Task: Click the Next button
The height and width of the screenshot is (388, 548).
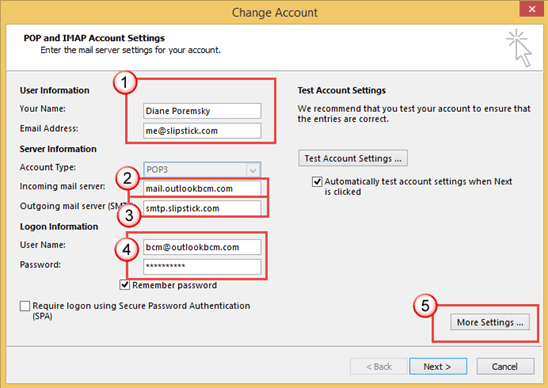Action: tap(438, 366)
